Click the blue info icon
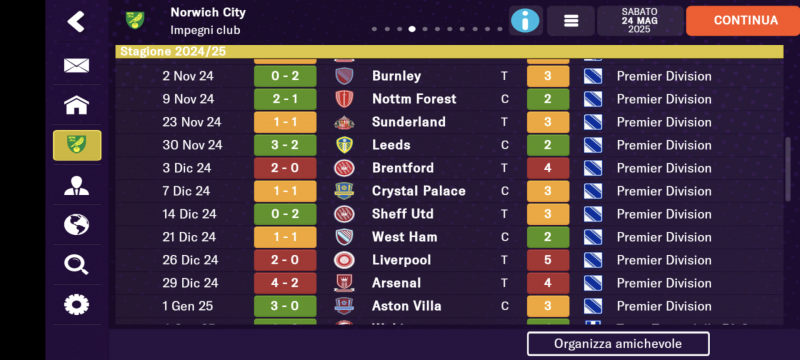This screenshot has height=360, width=800. click(x=525, y=21)
